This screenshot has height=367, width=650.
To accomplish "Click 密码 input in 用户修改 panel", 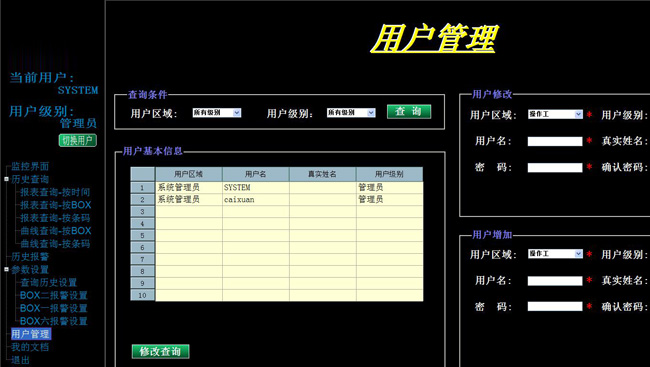I will [555, 168].
